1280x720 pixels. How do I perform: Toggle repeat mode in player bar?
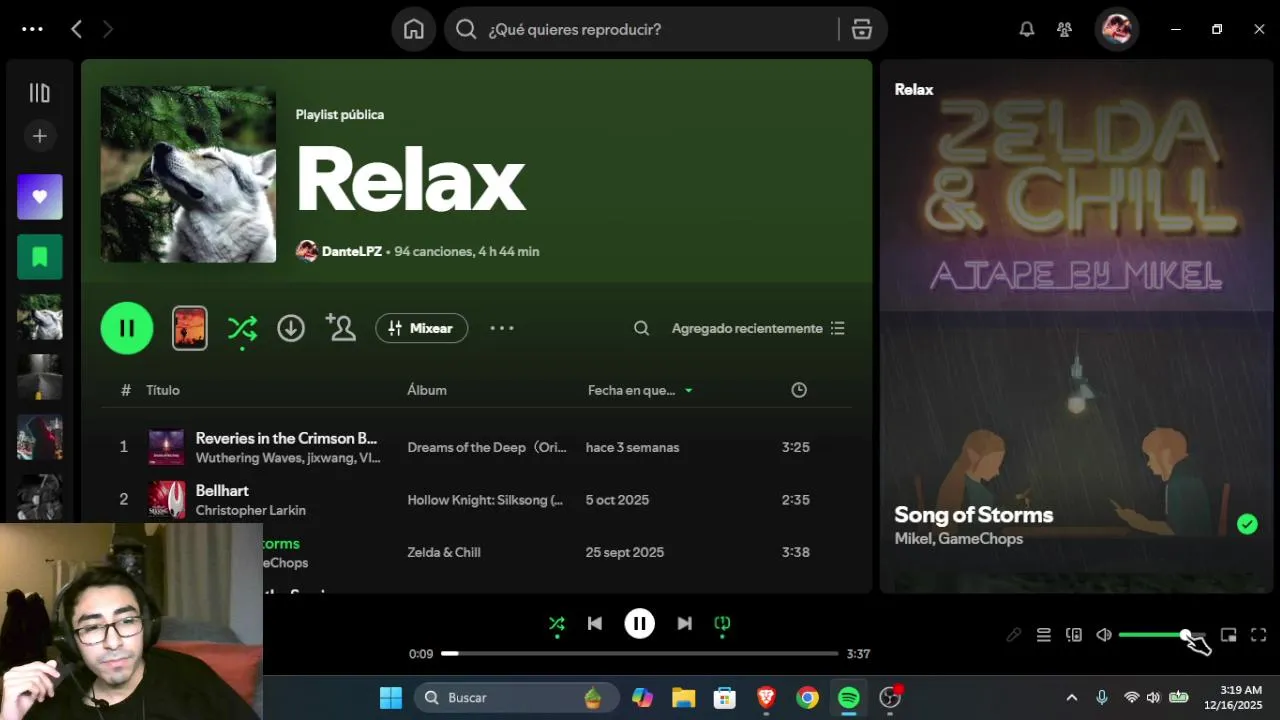(722, 624)
